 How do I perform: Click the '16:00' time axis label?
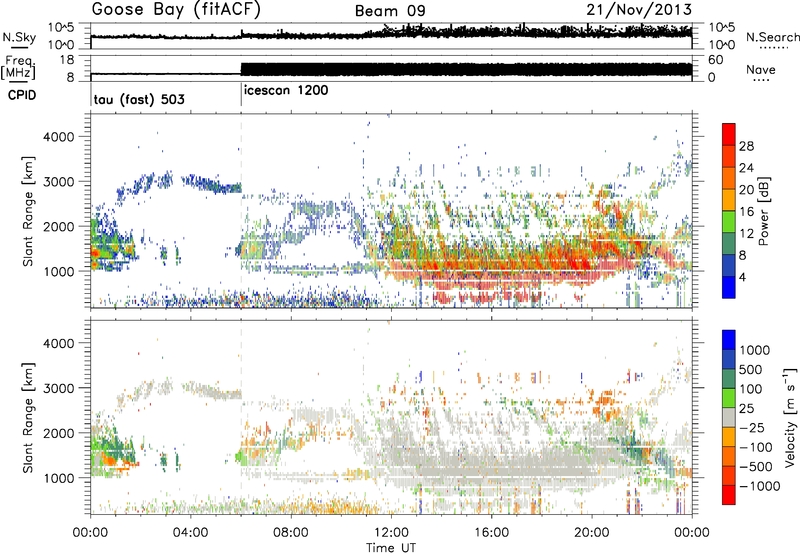[x=491, y=533]
